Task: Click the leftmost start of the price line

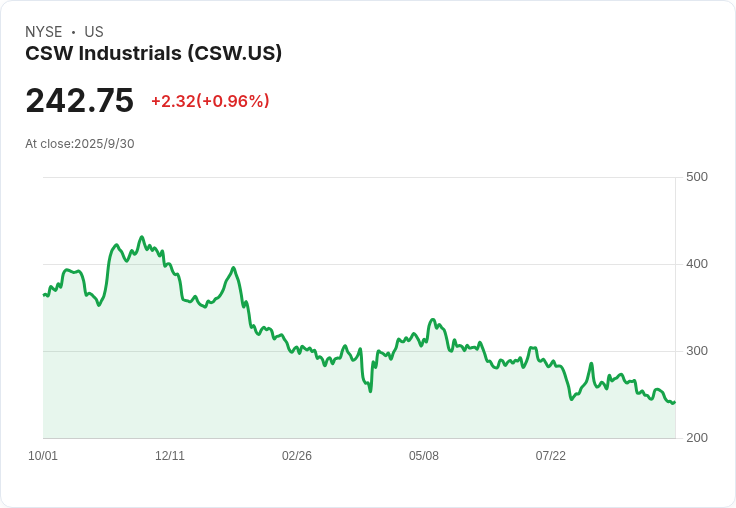Action: pyautogui.click(x=44, y=294)
